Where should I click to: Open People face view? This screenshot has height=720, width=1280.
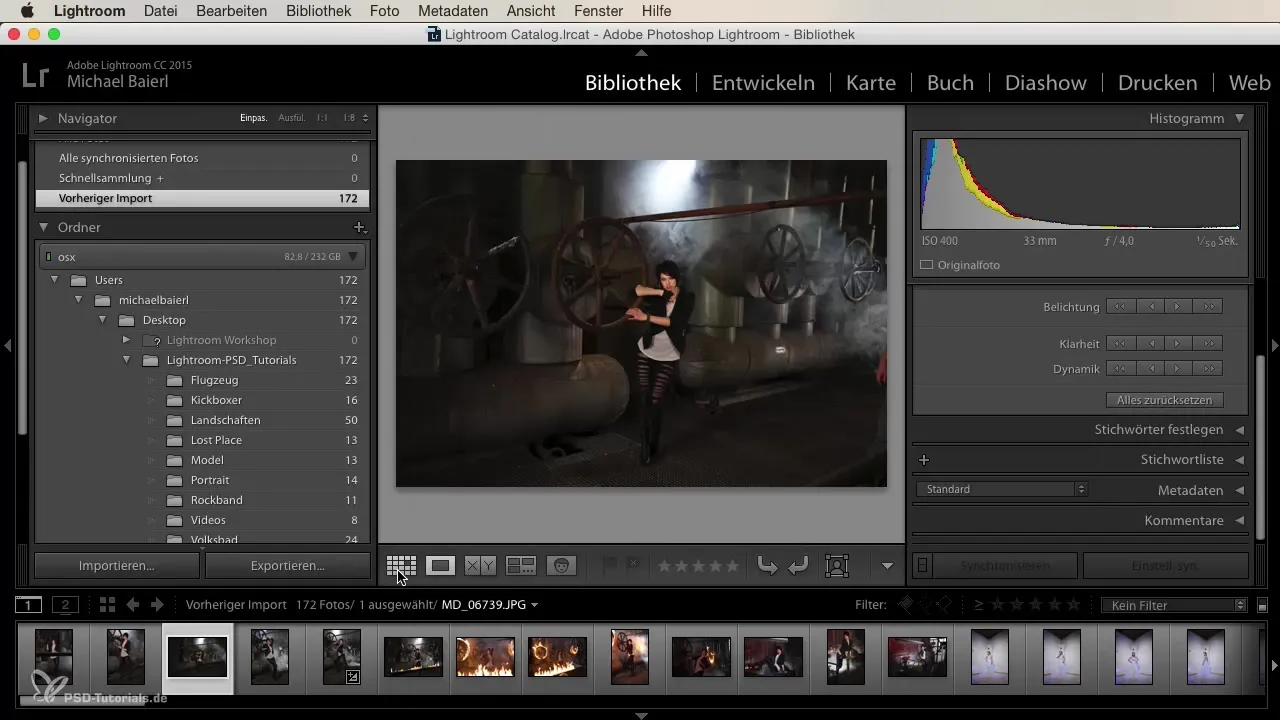[562, 565]
